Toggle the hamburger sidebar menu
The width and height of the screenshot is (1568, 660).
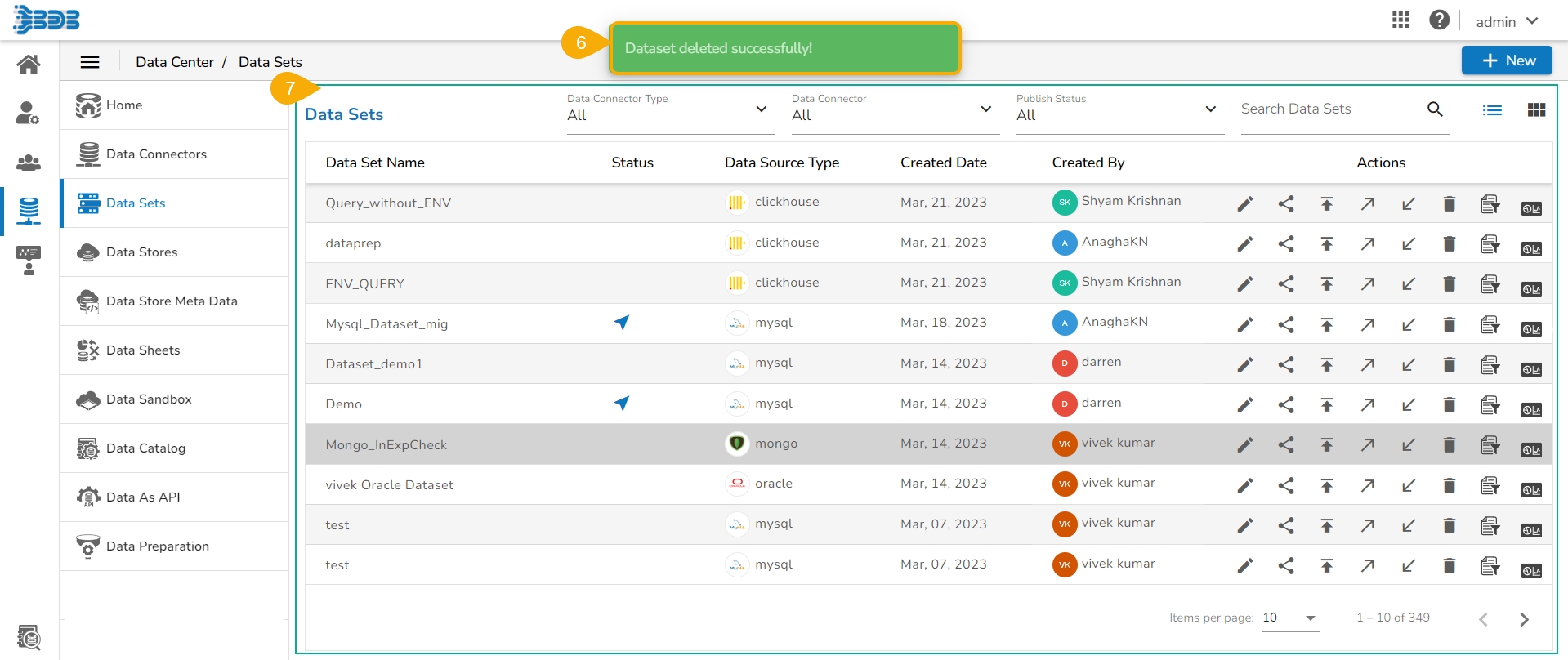coord(90,62)
